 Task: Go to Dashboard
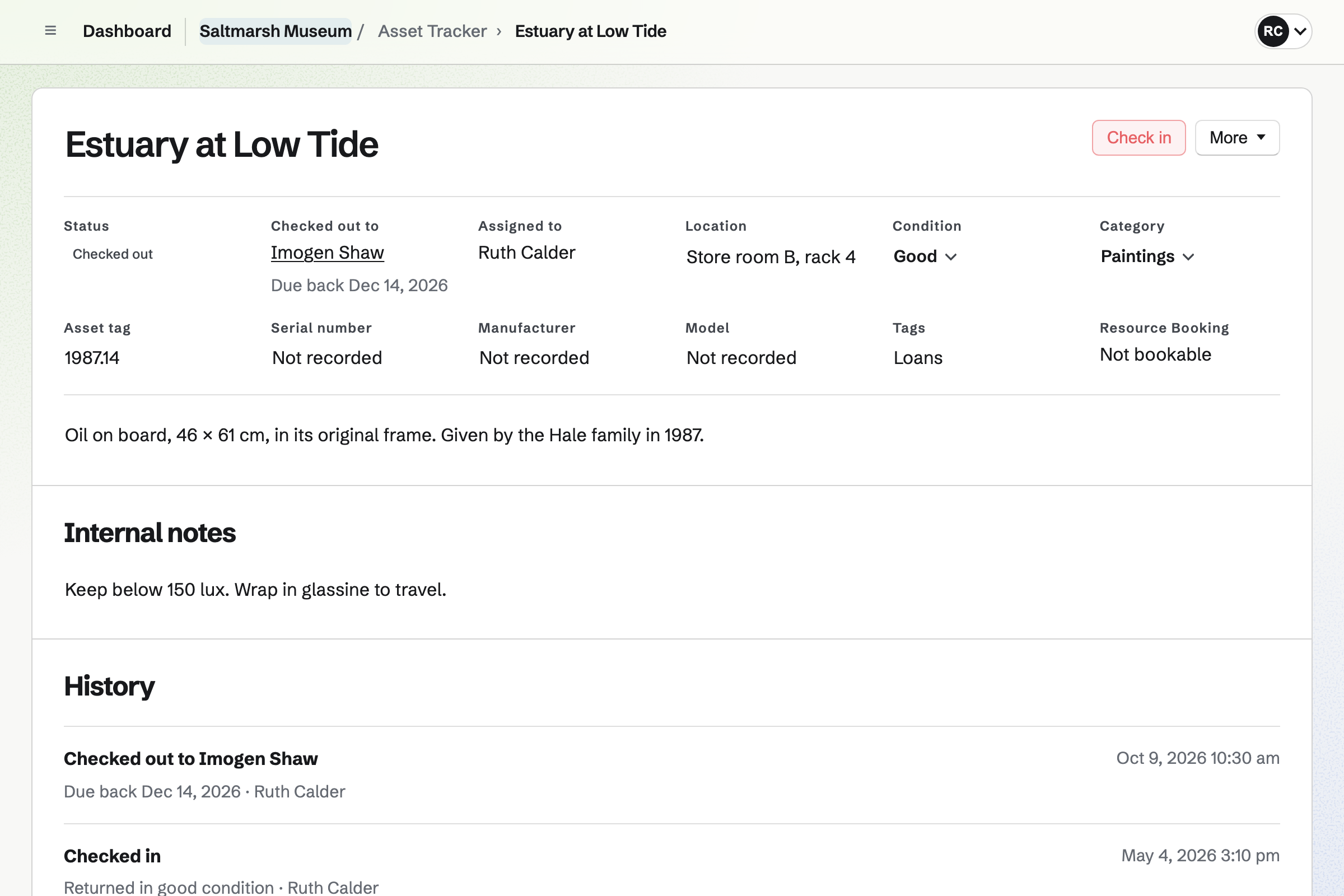[x=127, y=31]
